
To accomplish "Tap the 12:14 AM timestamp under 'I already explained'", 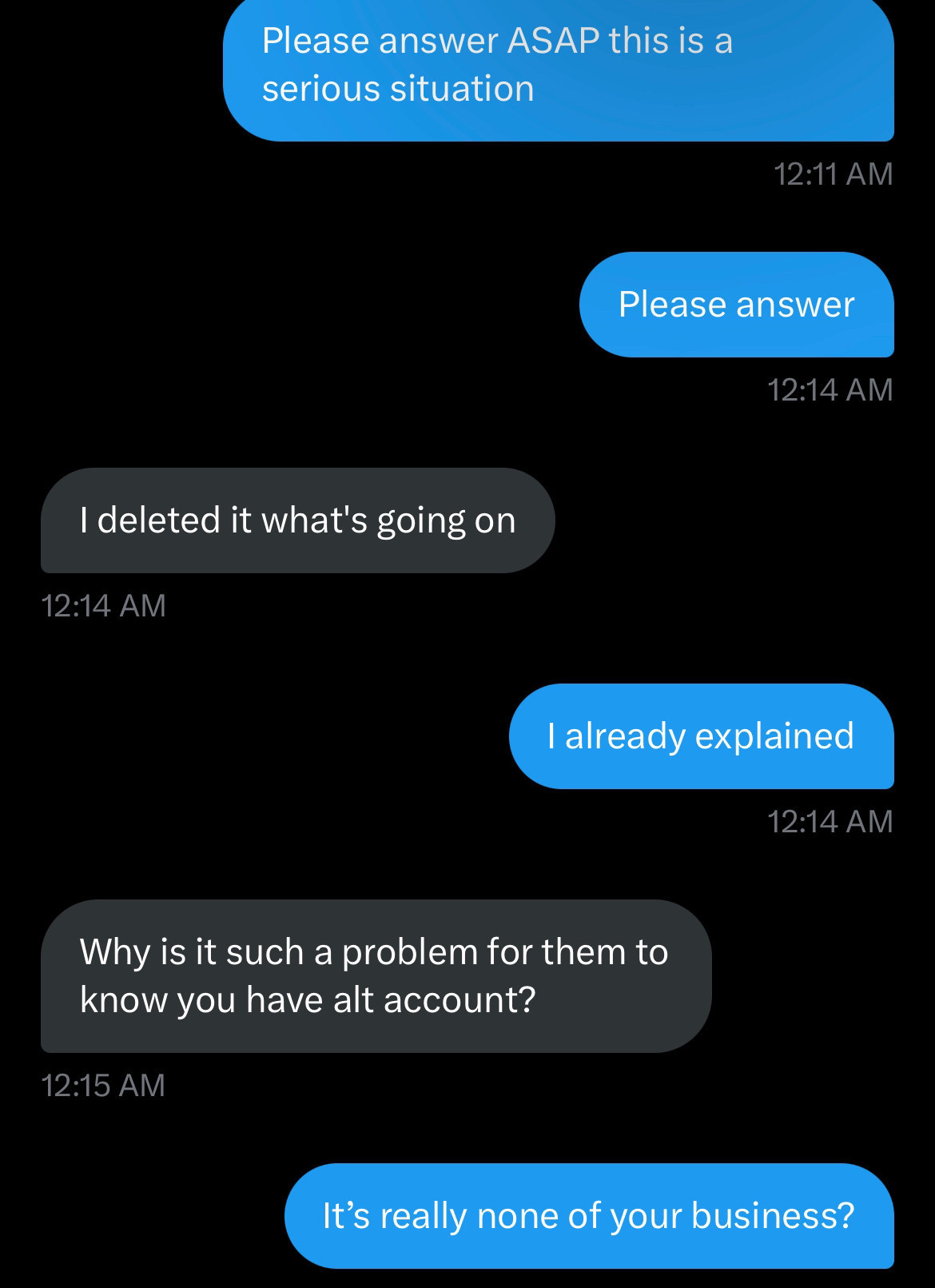I will (830, 821).
